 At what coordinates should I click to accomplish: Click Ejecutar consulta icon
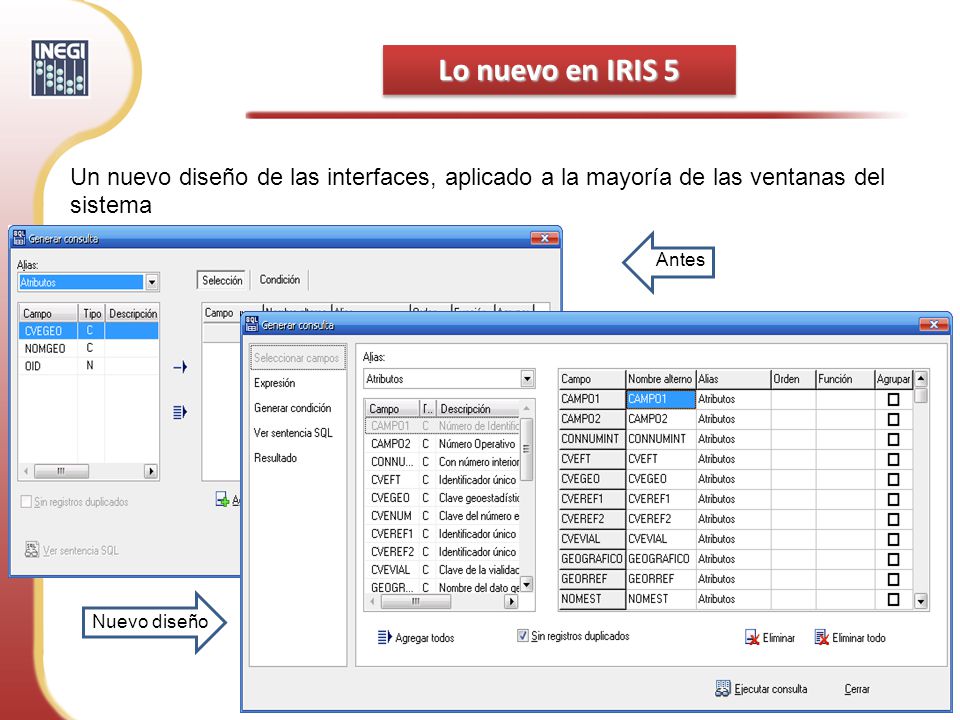pos(722,689)
